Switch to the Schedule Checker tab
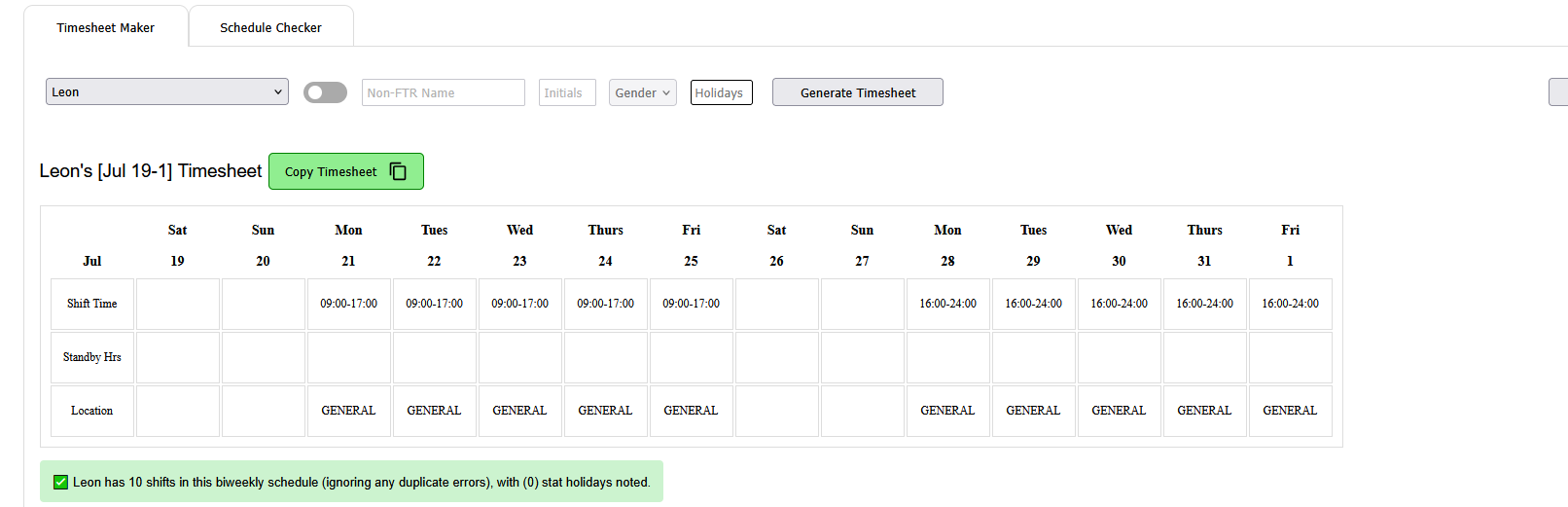1568x507 pixels. (x=270, y=27)
